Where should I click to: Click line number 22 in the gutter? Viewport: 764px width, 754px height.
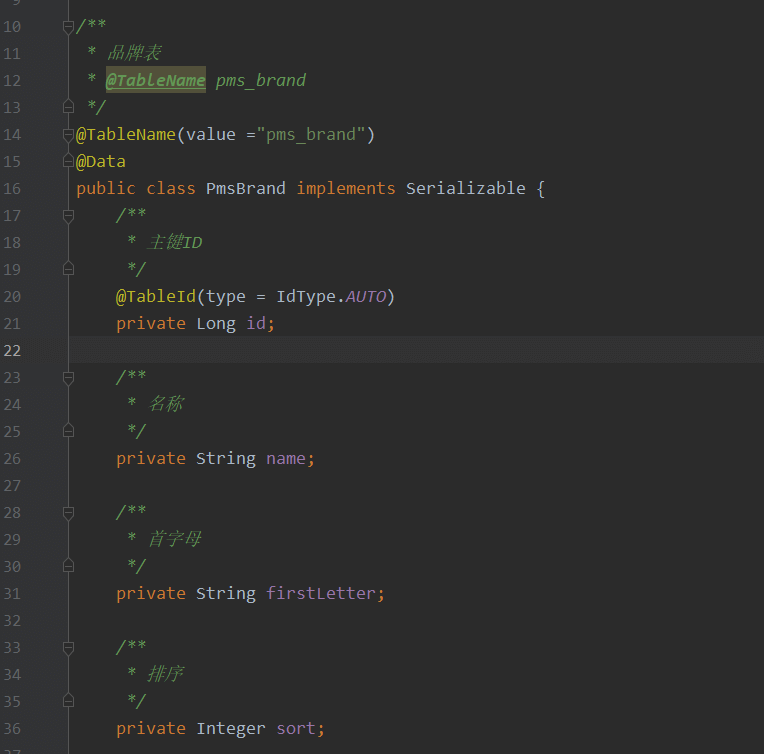(x=12, y=350)
